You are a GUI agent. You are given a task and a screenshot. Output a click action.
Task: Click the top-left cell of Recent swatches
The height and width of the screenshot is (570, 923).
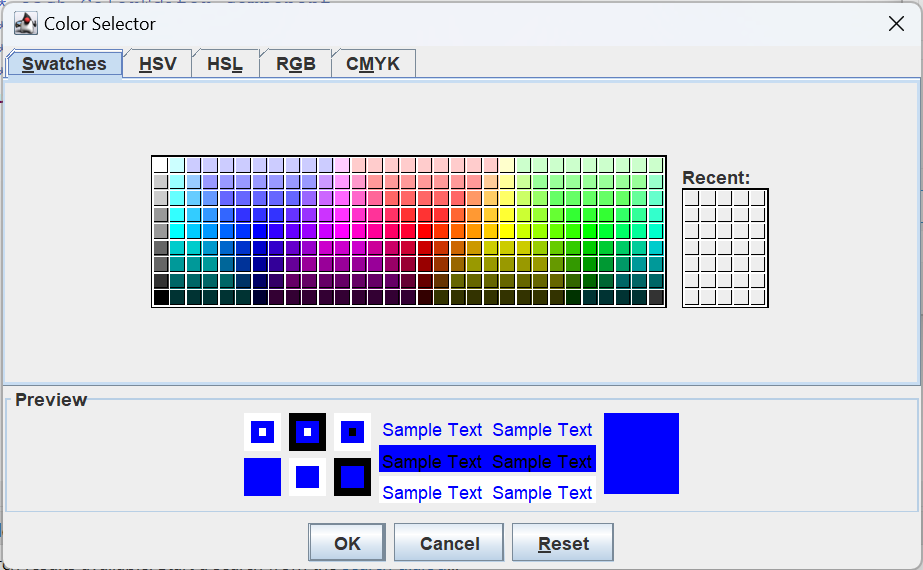point(691,198)
